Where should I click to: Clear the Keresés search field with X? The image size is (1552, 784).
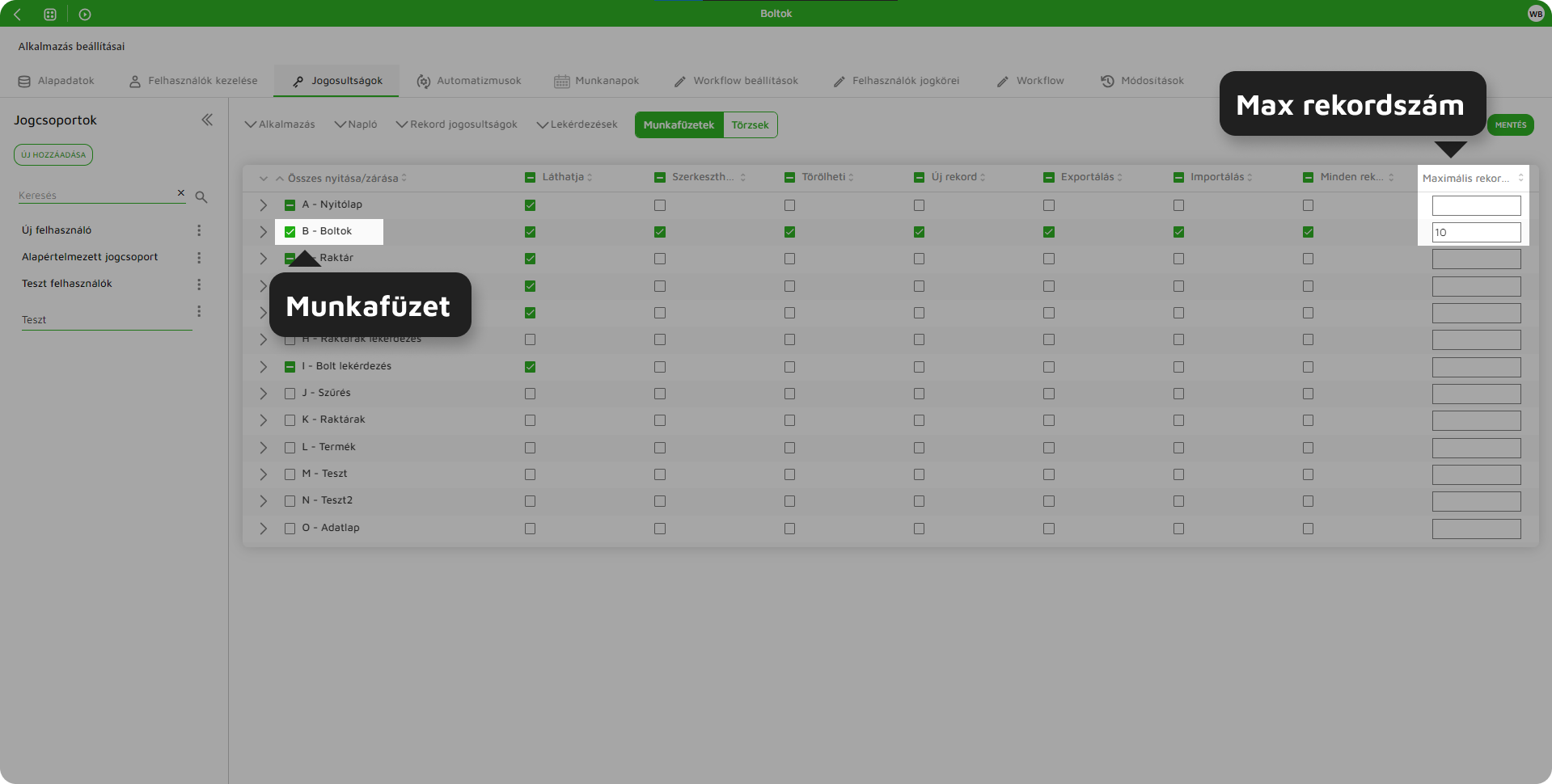pos(181,193)
